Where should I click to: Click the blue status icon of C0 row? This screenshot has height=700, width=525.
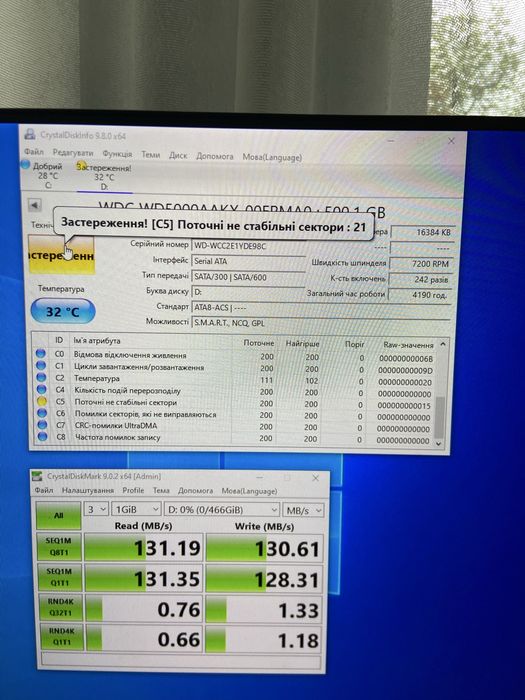tap(41, 354)
